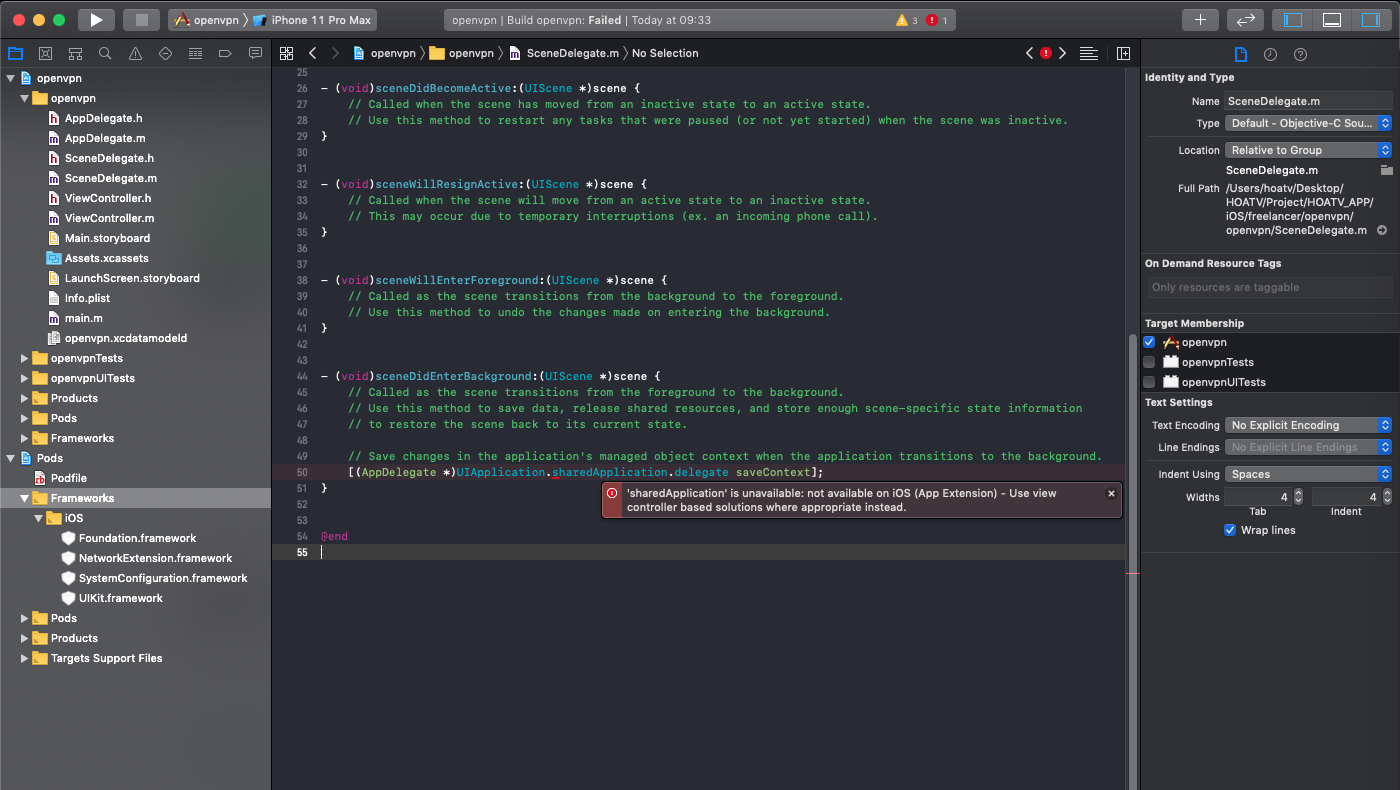Show the File inspector
The width and height of the screenshot is (1400, 790).
tap(1240, 54)
